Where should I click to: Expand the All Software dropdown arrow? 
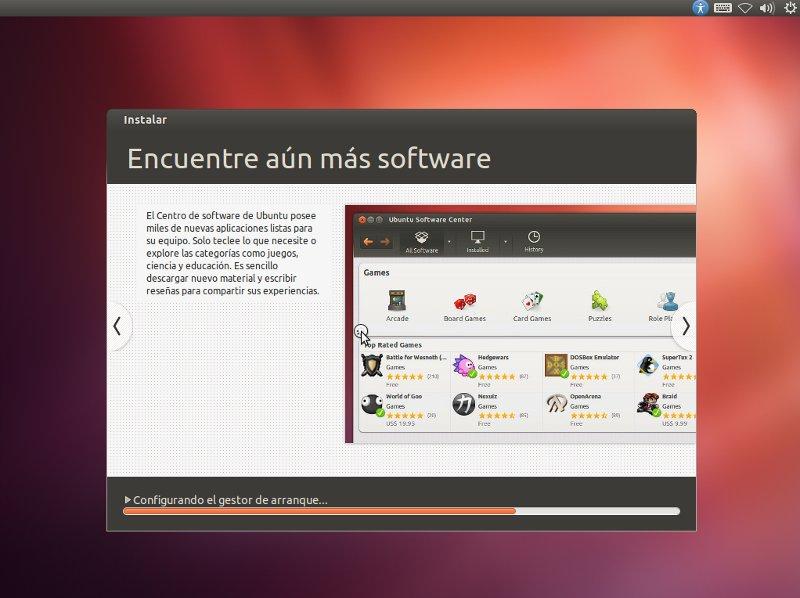pos(449,242)
